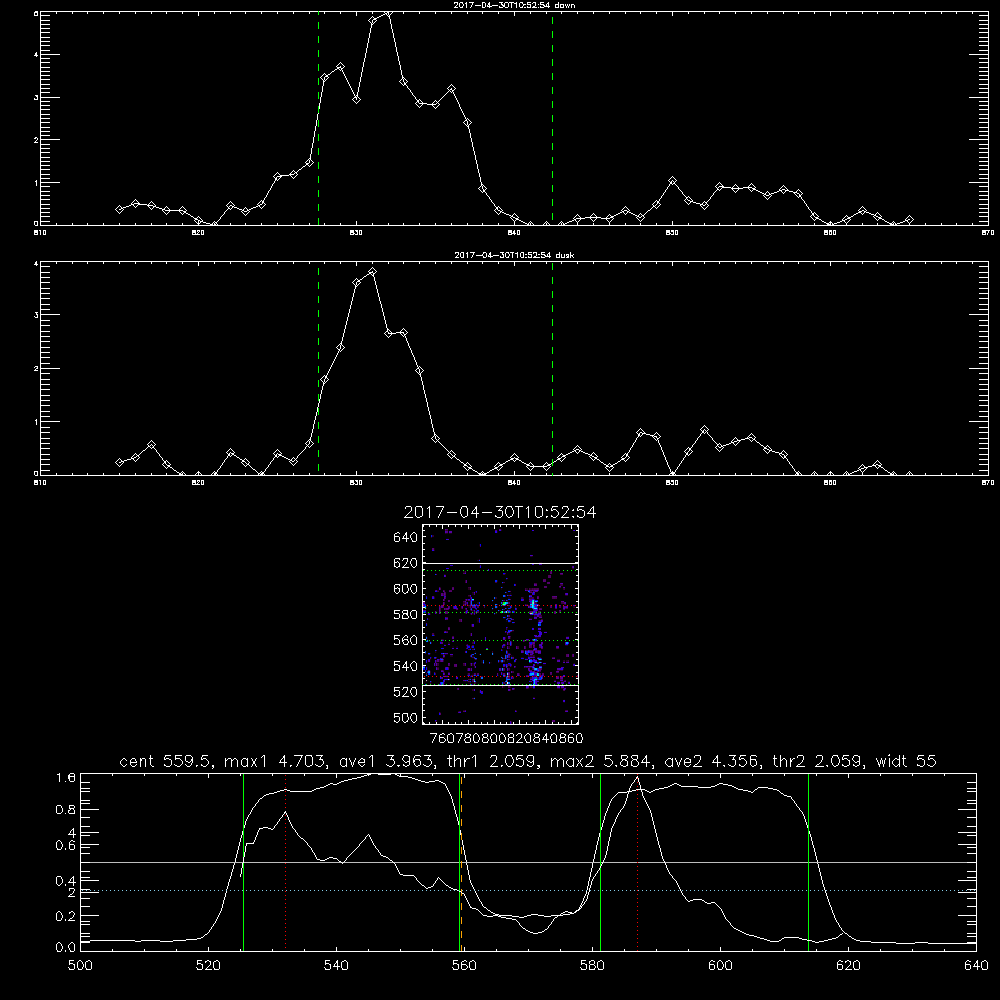Image resolution: width=1000 pixels, height=1000 pixels.
Task: Click the '2017-04-30T10:52:54 dusk' plot title
Action: click(514, 255)
